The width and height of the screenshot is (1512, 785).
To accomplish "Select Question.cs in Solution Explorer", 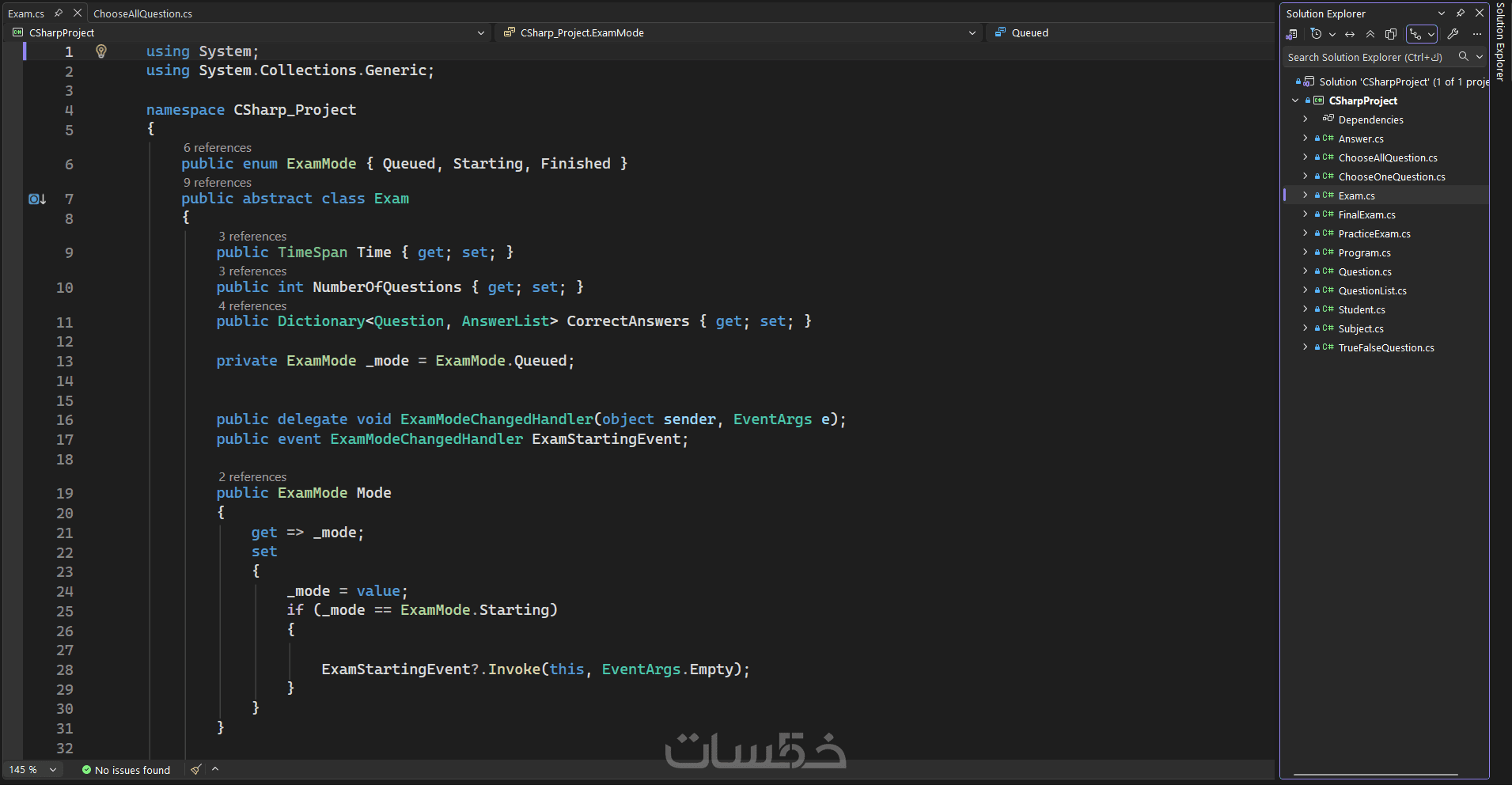I will click(1365, 271).
